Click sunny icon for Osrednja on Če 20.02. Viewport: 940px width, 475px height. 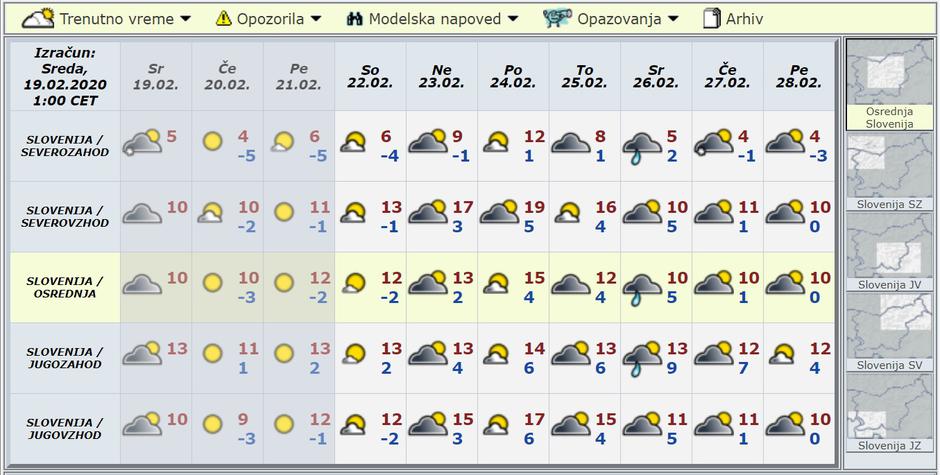tap(212, 283)
